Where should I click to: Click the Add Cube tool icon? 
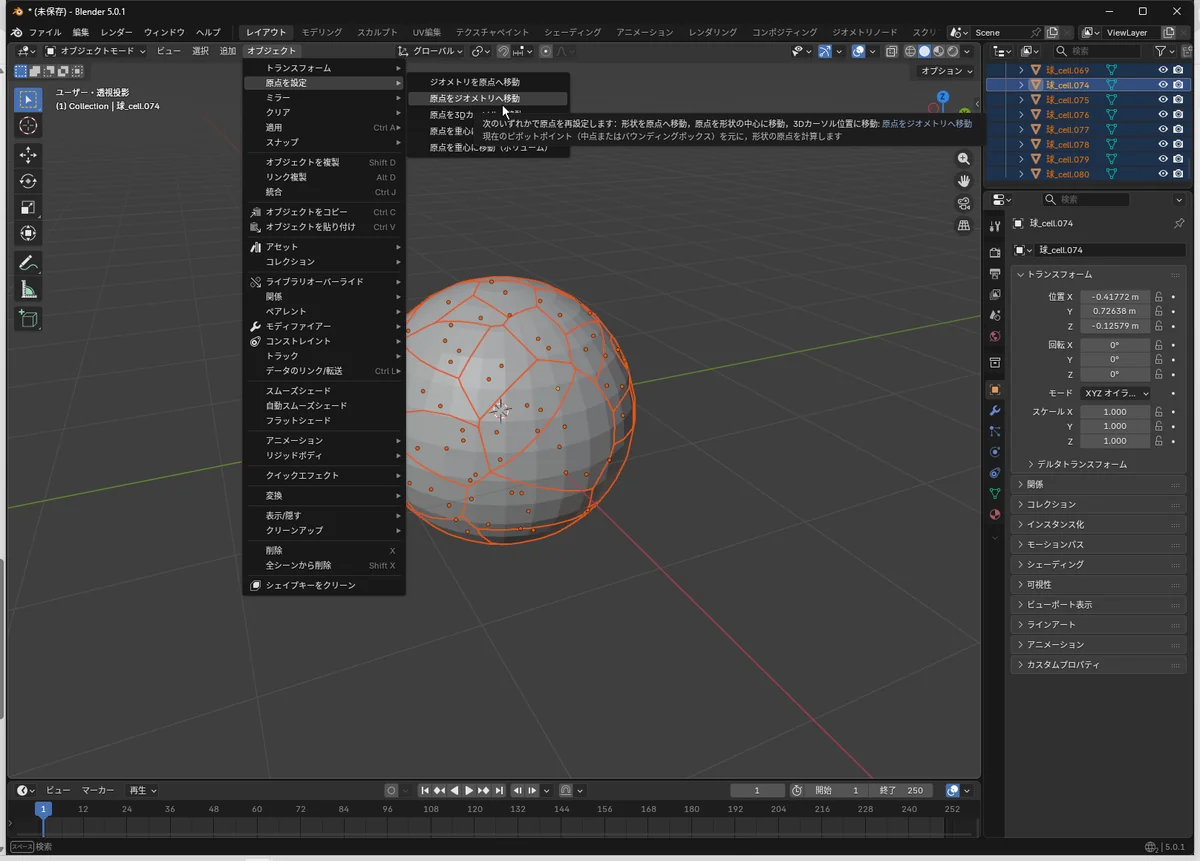[x=28, y=318]
